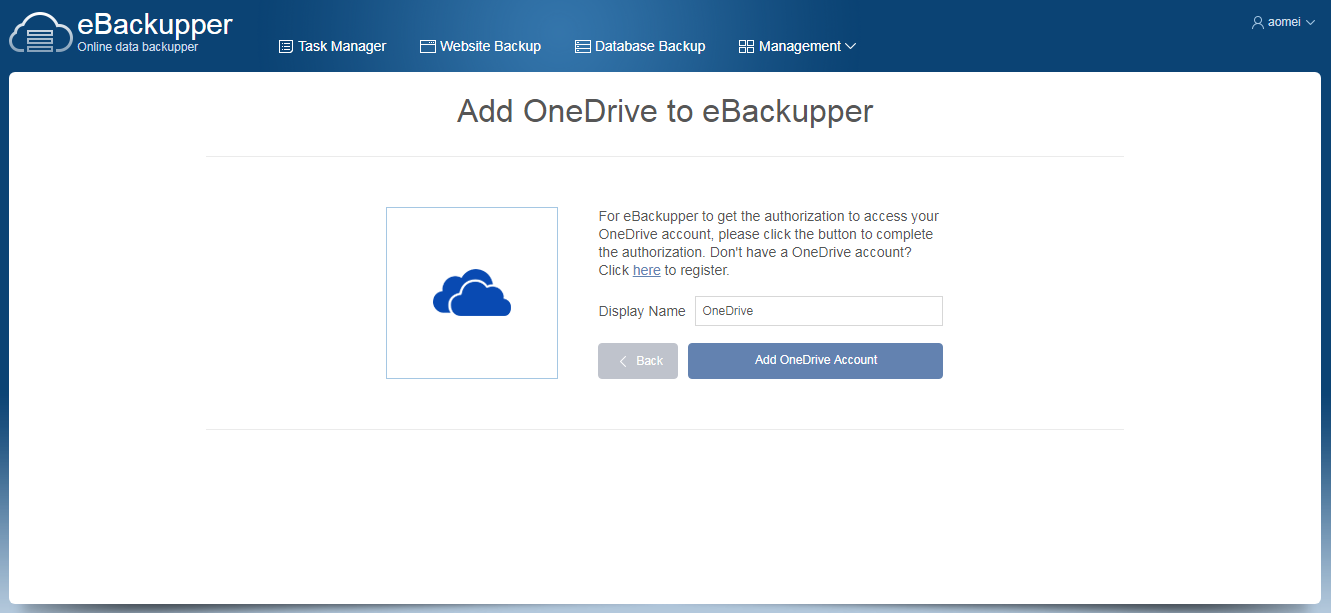
Task: Expand the Management dropdown chevron
Action: [851, 46]
